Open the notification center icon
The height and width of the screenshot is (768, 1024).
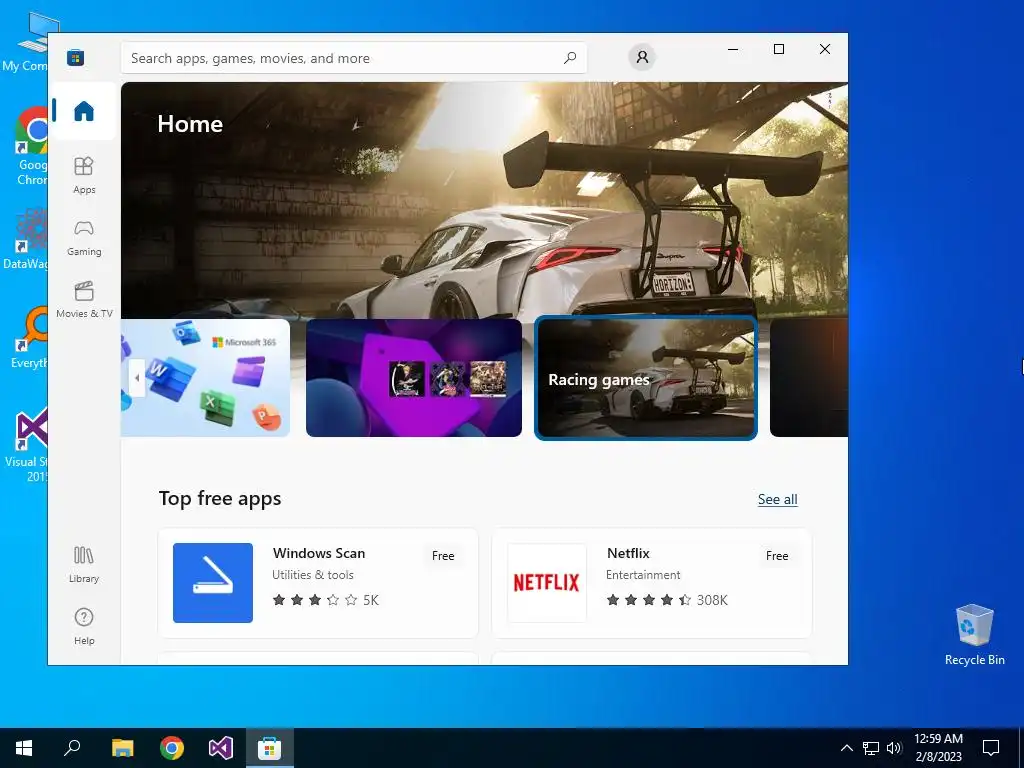click(x=991, y=748)
